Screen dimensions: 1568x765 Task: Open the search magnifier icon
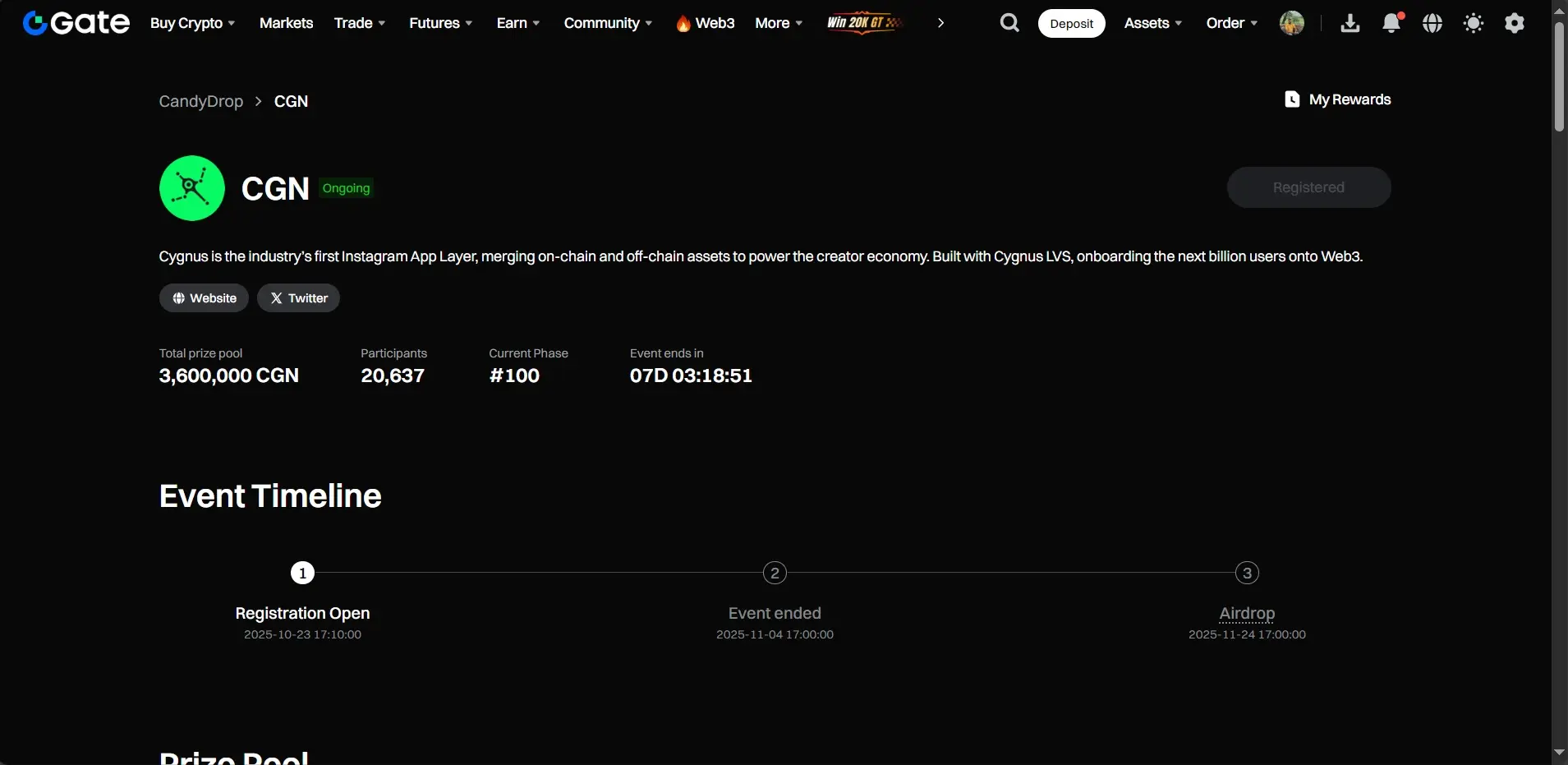1009,23
